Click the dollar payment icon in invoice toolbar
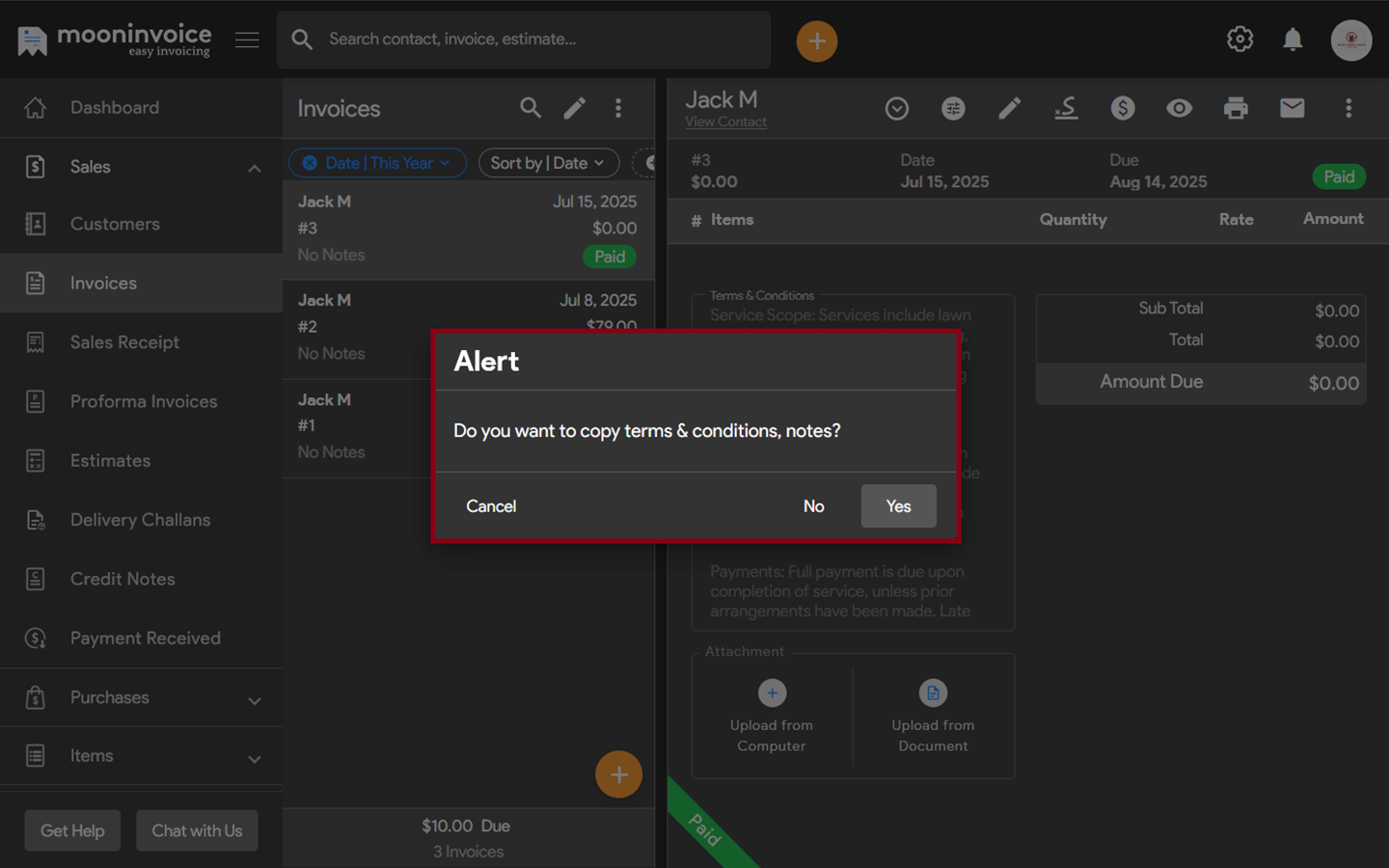1389x868 pixels. coord(1123,108)
